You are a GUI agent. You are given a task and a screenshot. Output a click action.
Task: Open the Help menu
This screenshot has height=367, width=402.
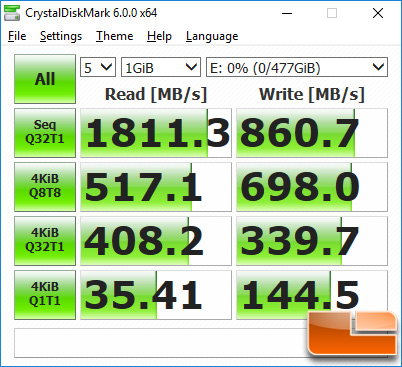(x=159, y=36)
